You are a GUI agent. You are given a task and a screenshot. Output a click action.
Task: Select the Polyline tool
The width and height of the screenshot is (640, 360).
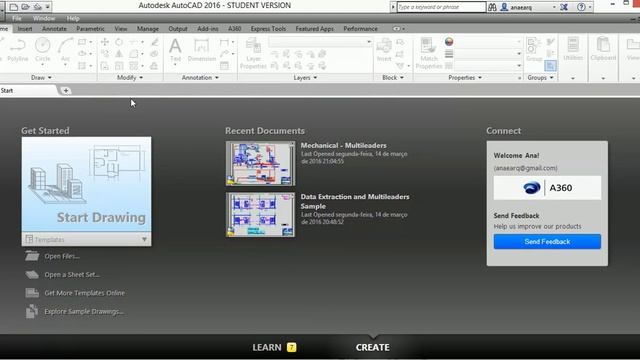[18, 50]
